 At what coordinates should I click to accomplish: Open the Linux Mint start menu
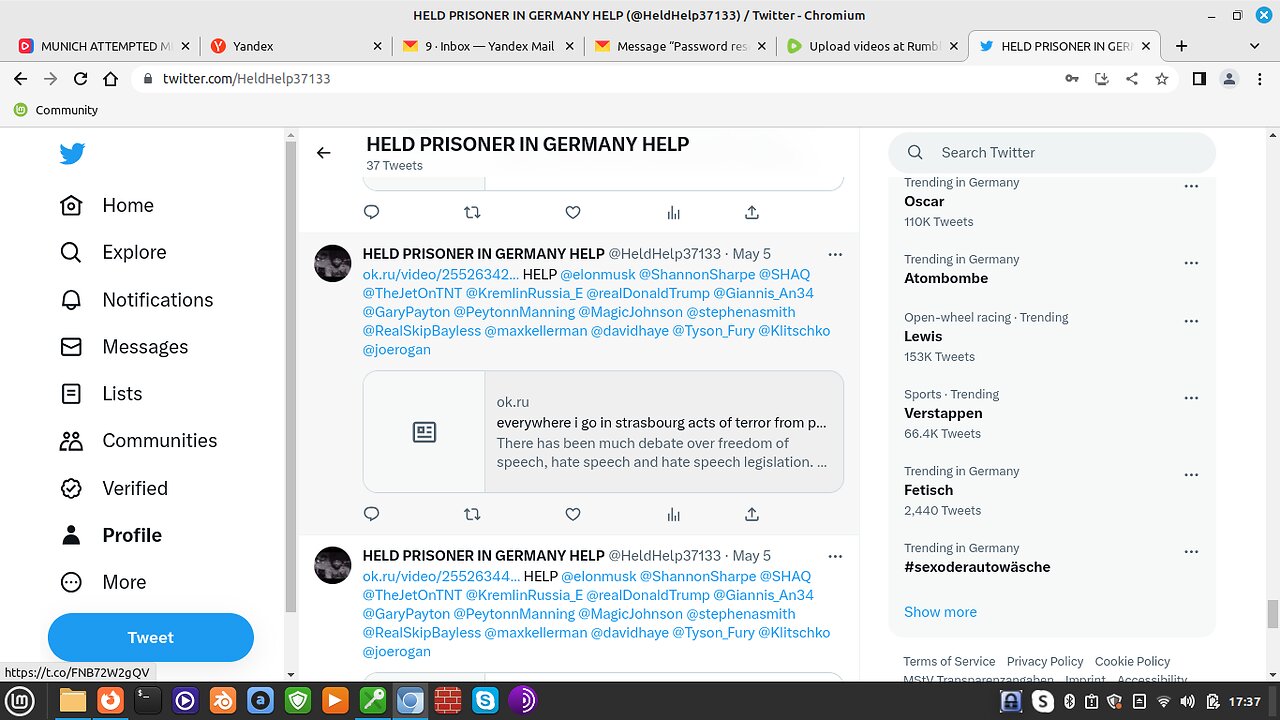coord(20,701)
